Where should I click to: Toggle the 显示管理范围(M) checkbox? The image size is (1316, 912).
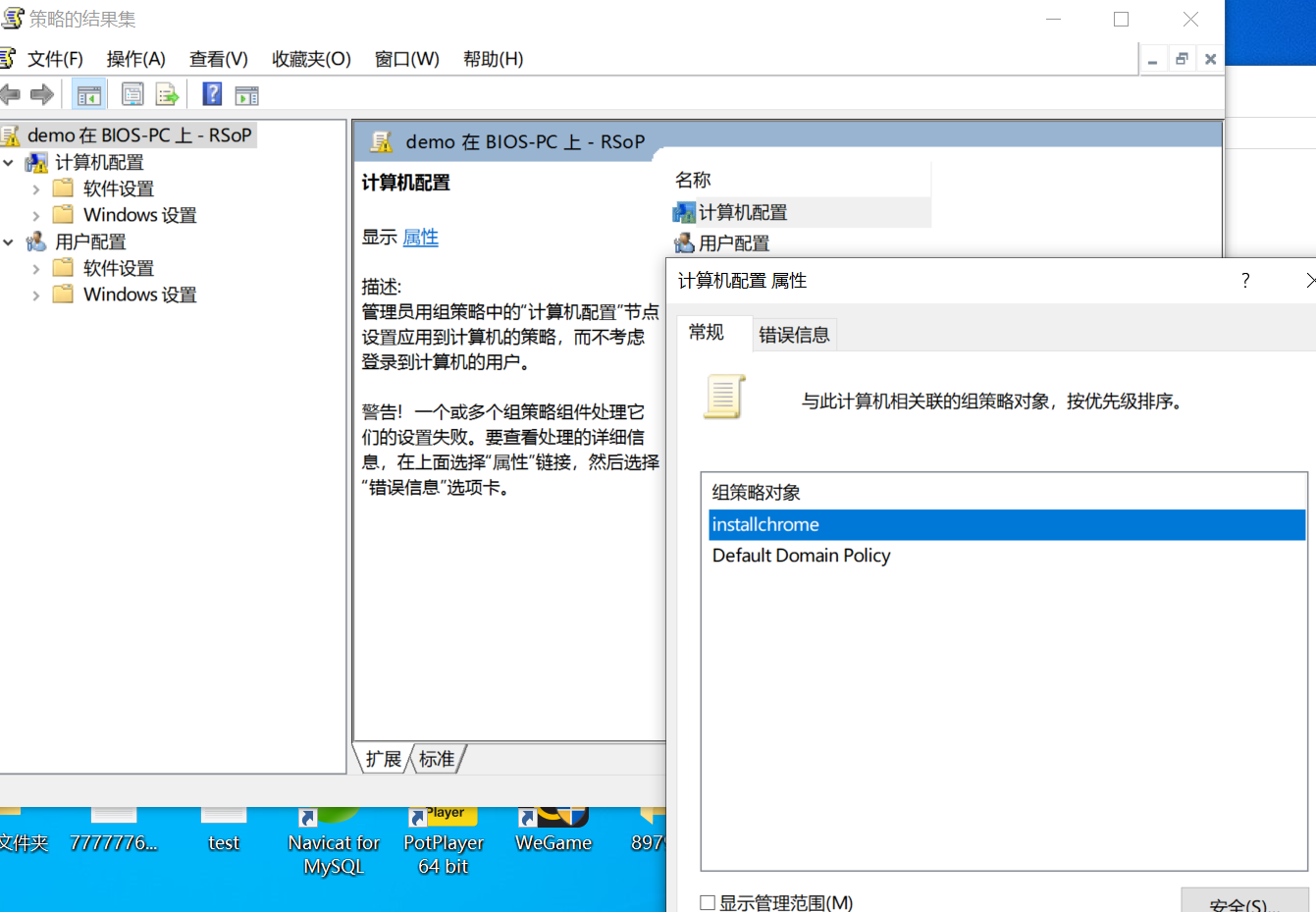(708, 903)
